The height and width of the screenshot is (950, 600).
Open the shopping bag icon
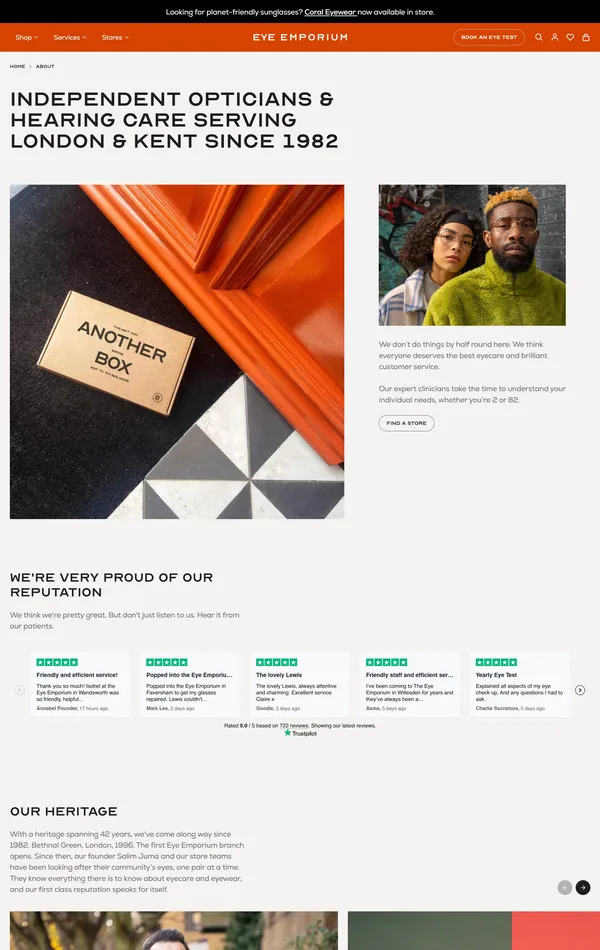585,37
